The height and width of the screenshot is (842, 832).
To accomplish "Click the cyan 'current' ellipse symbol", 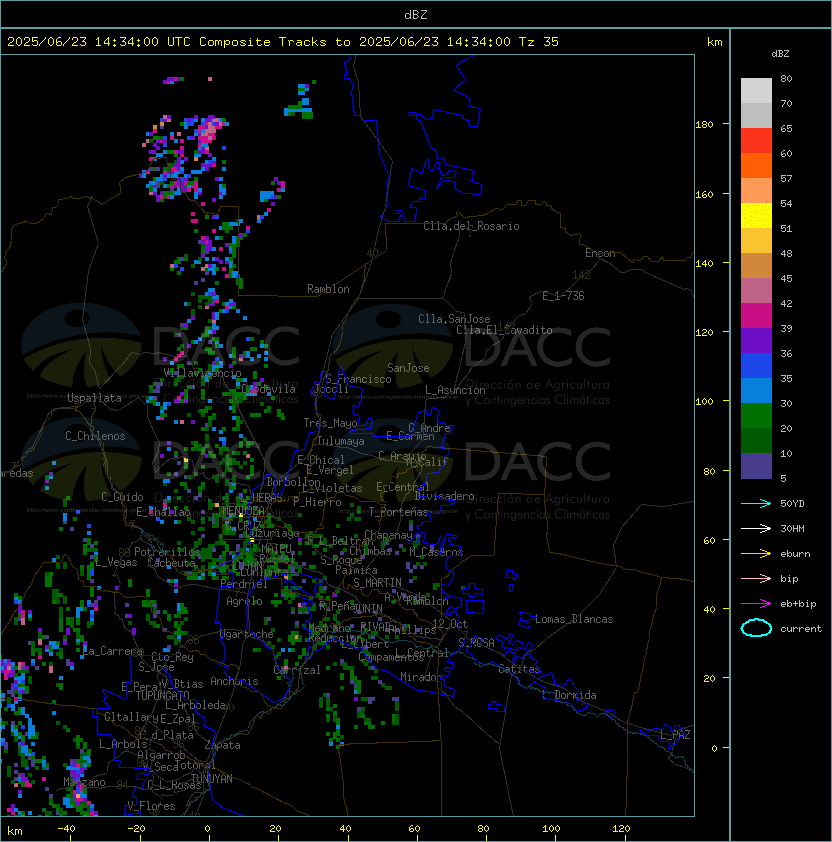I will (x=756, y=628).
